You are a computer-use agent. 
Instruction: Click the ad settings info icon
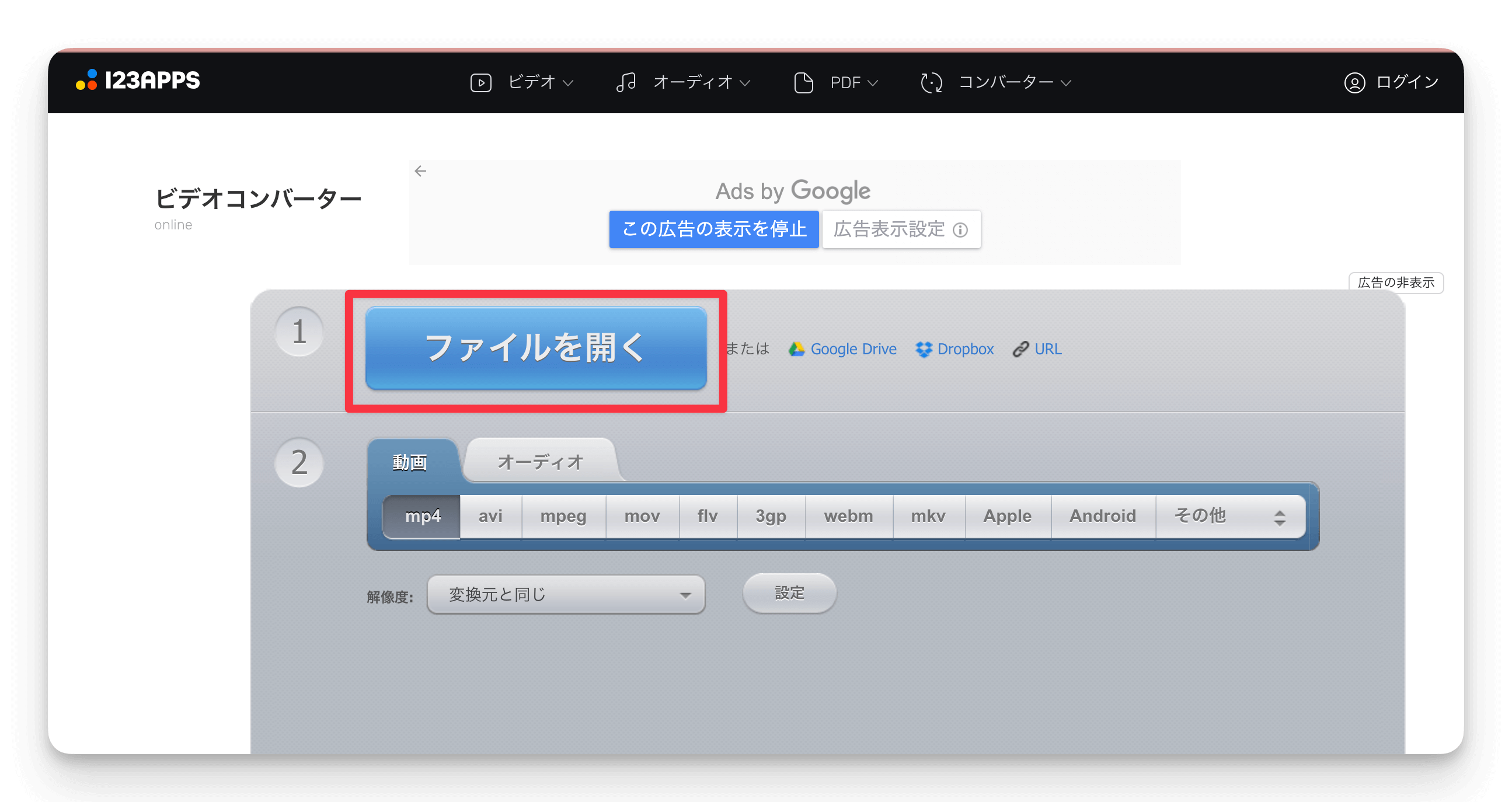coord(960,229)
